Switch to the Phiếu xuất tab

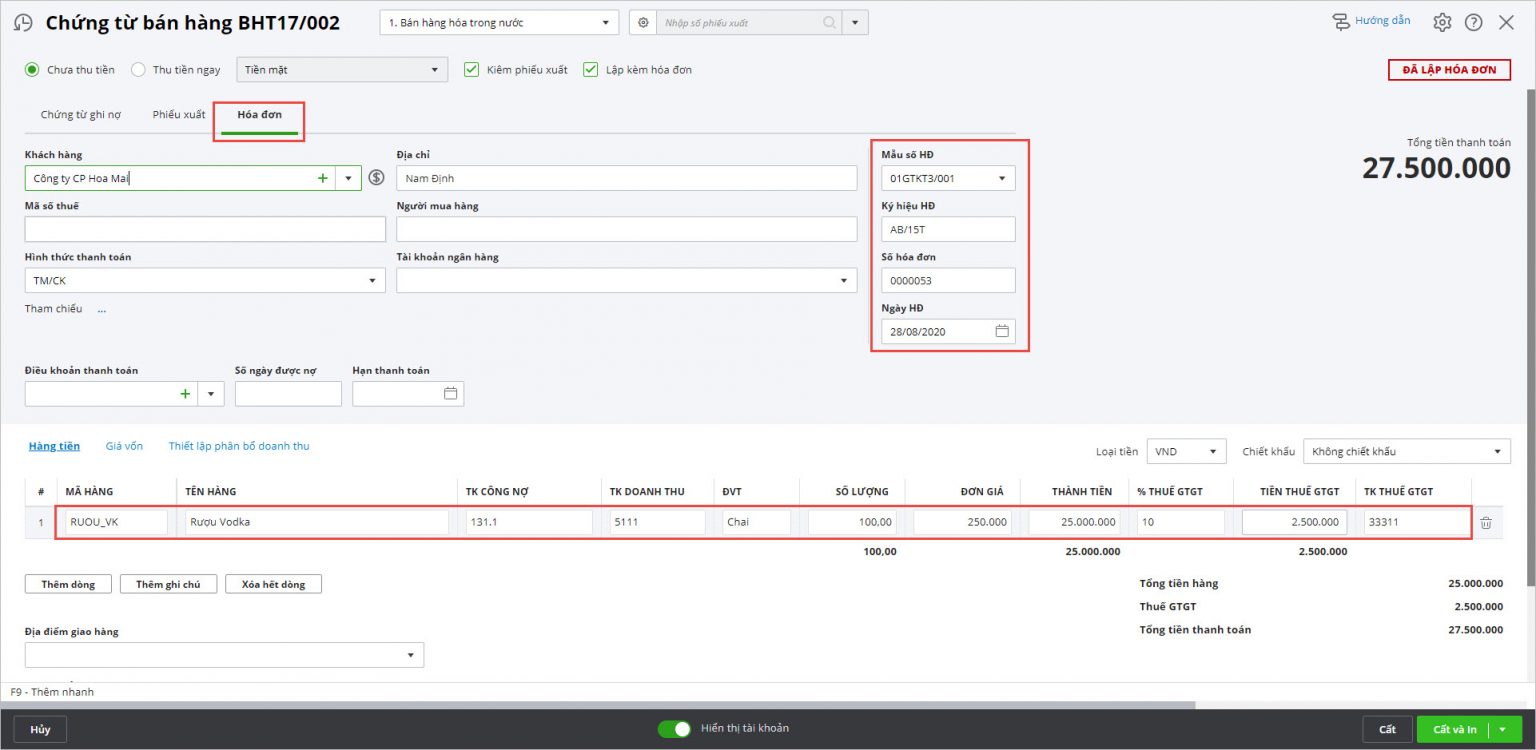179,115
